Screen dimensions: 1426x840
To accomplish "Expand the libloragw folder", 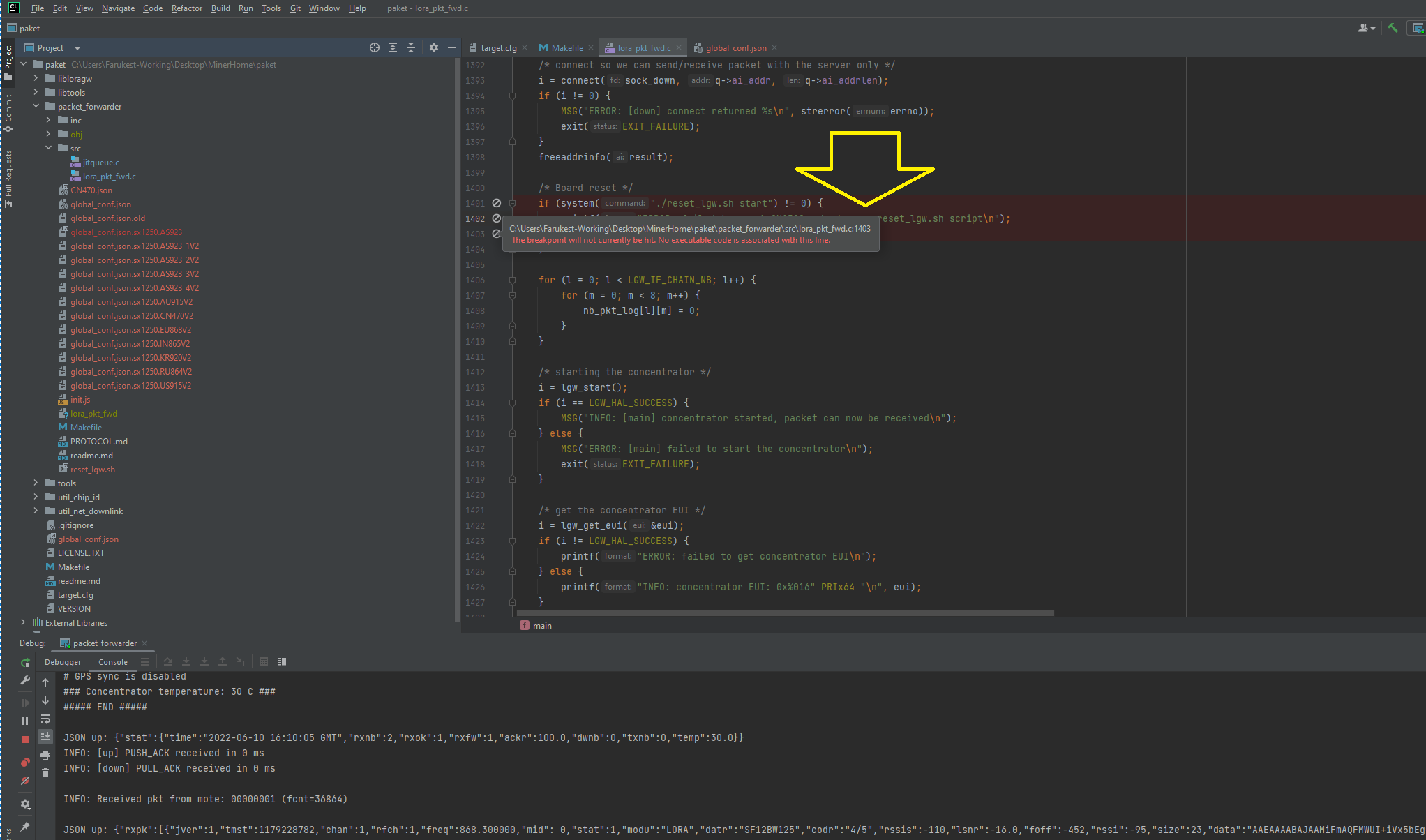I will 36,79.
